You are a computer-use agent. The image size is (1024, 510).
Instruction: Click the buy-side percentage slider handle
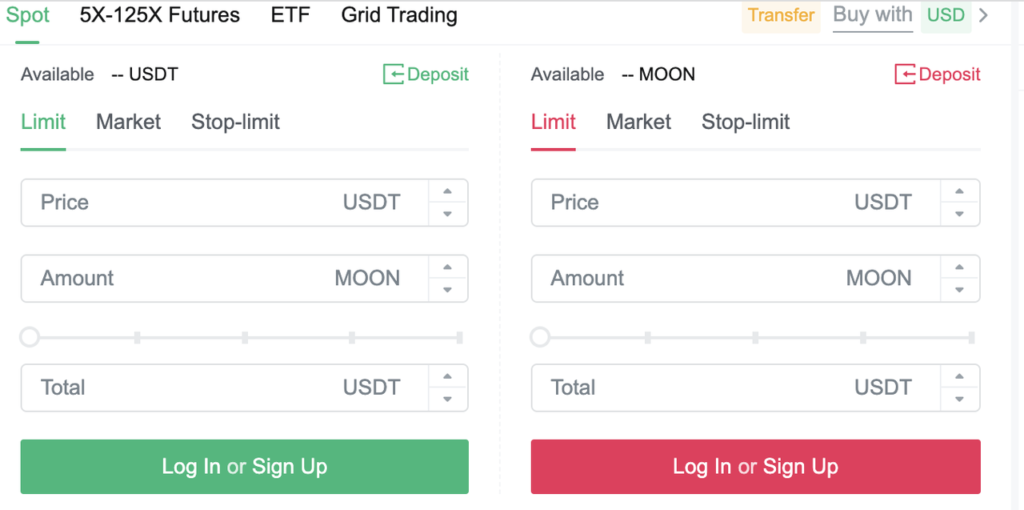point(29,337)
